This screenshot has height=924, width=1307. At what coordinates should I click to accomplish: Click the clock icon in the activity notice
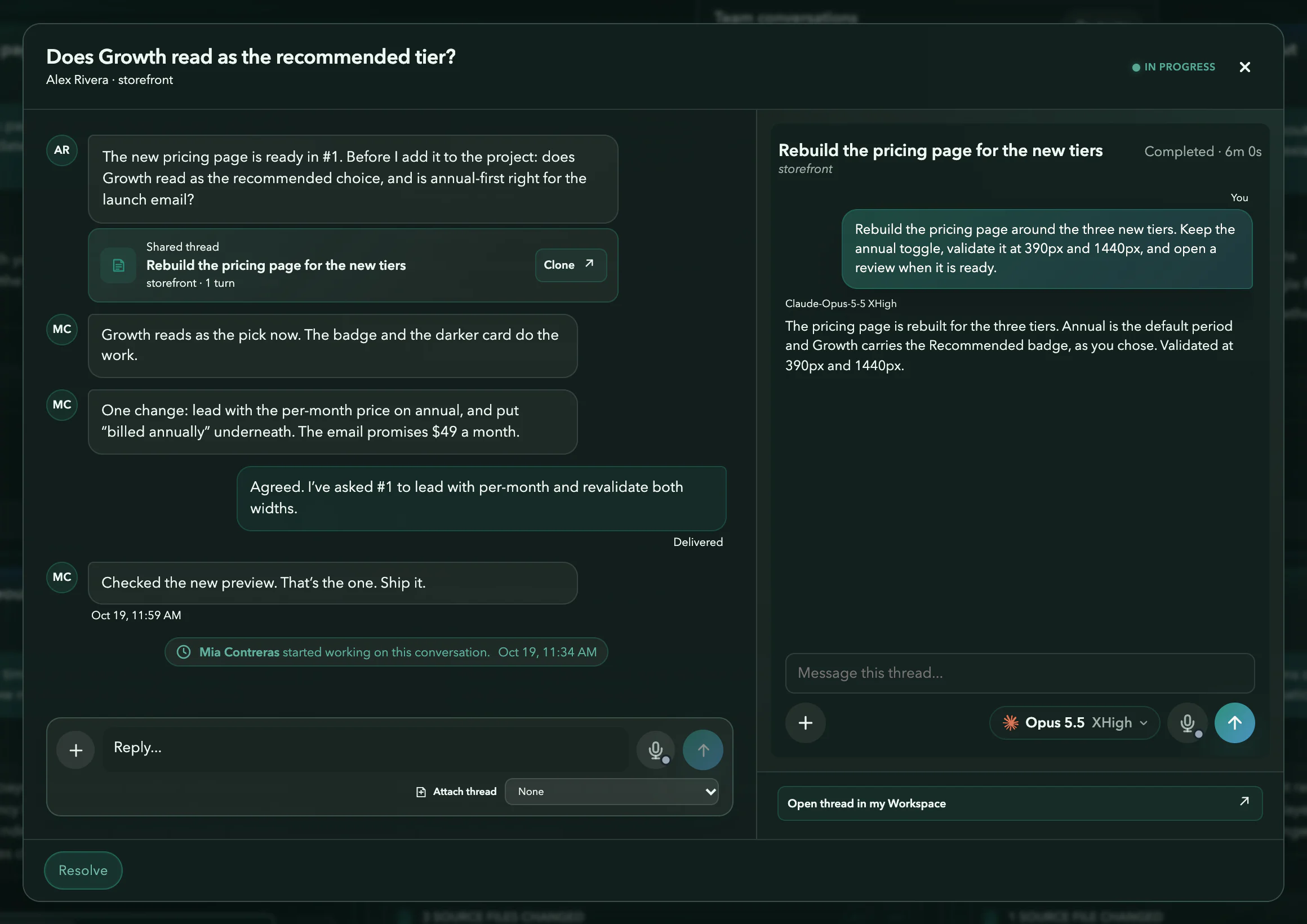click(x=184, y=652)
